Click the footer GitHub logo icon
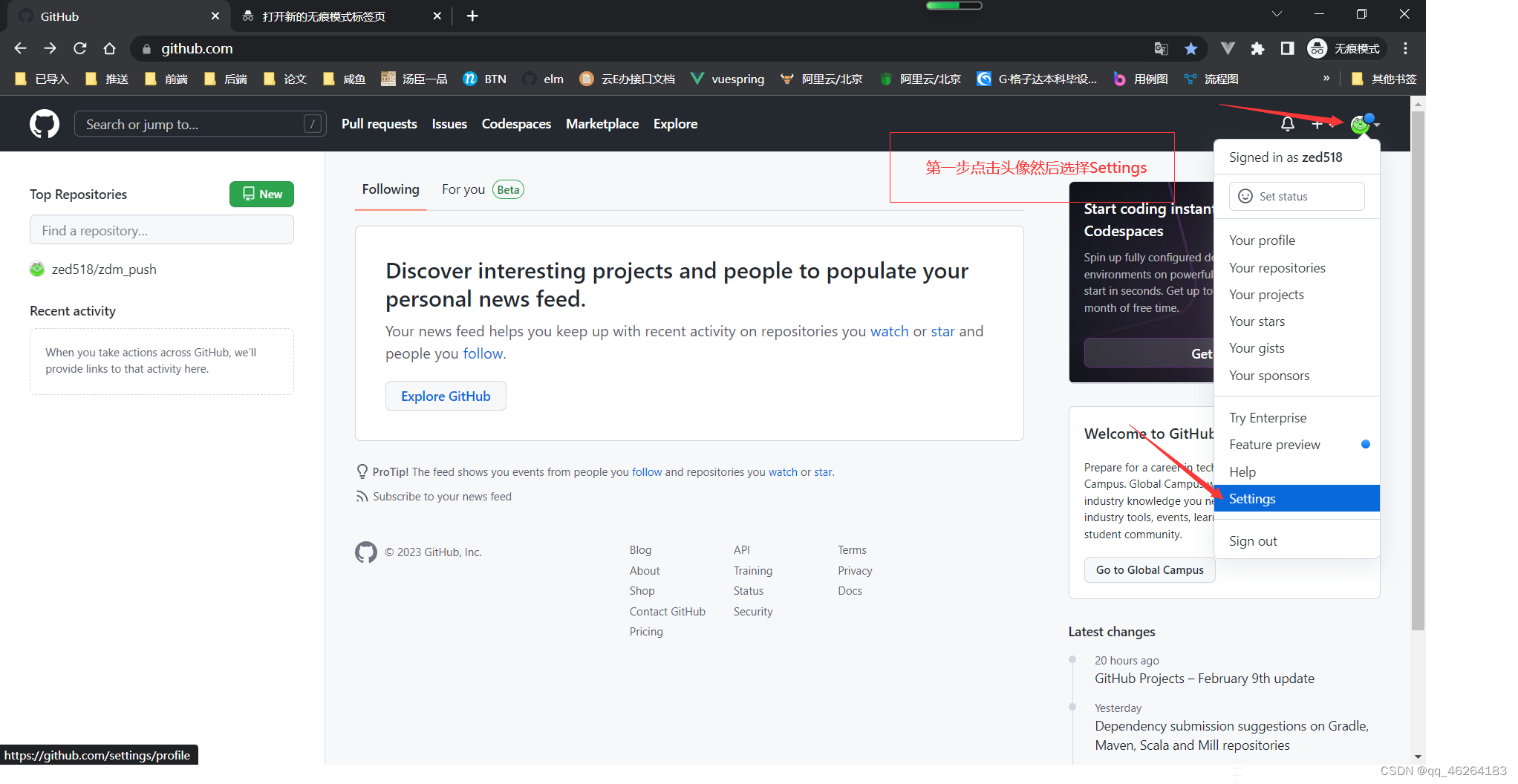Viewport: 1518px width, 784px height. (x=366, y=552)
